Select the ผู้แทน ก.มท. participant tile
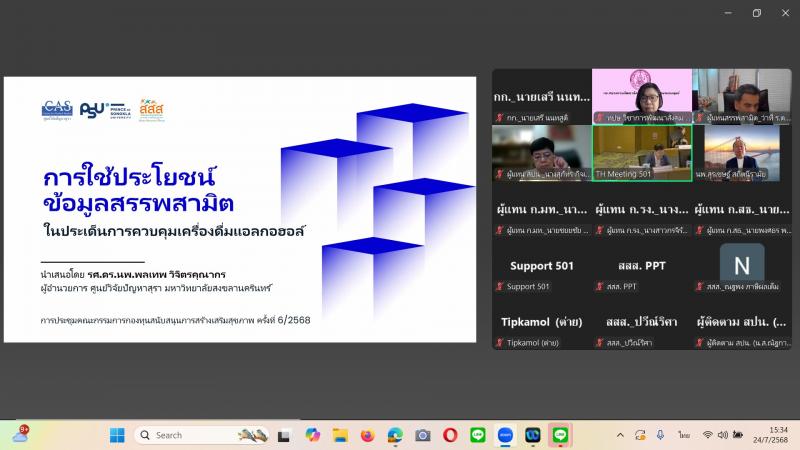The height and width of the screenshot is (450, 800). pos(541,209)
